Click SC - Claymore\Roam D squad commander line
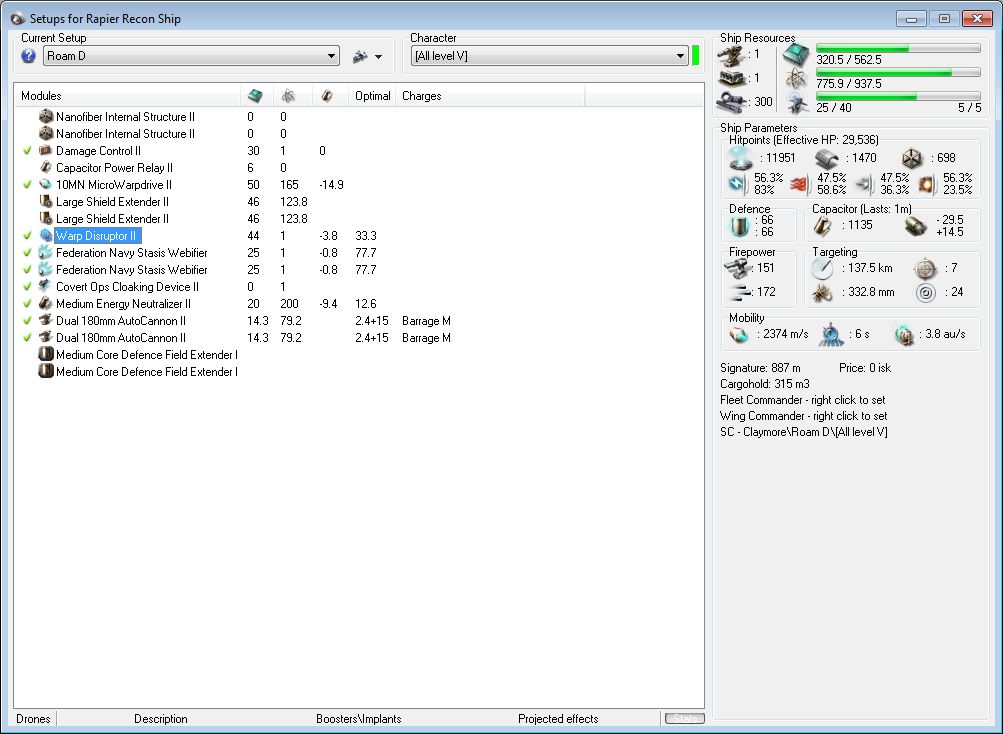Image resolution: width=1003 pixels, height=734 pixels. (x=803, y=432)
